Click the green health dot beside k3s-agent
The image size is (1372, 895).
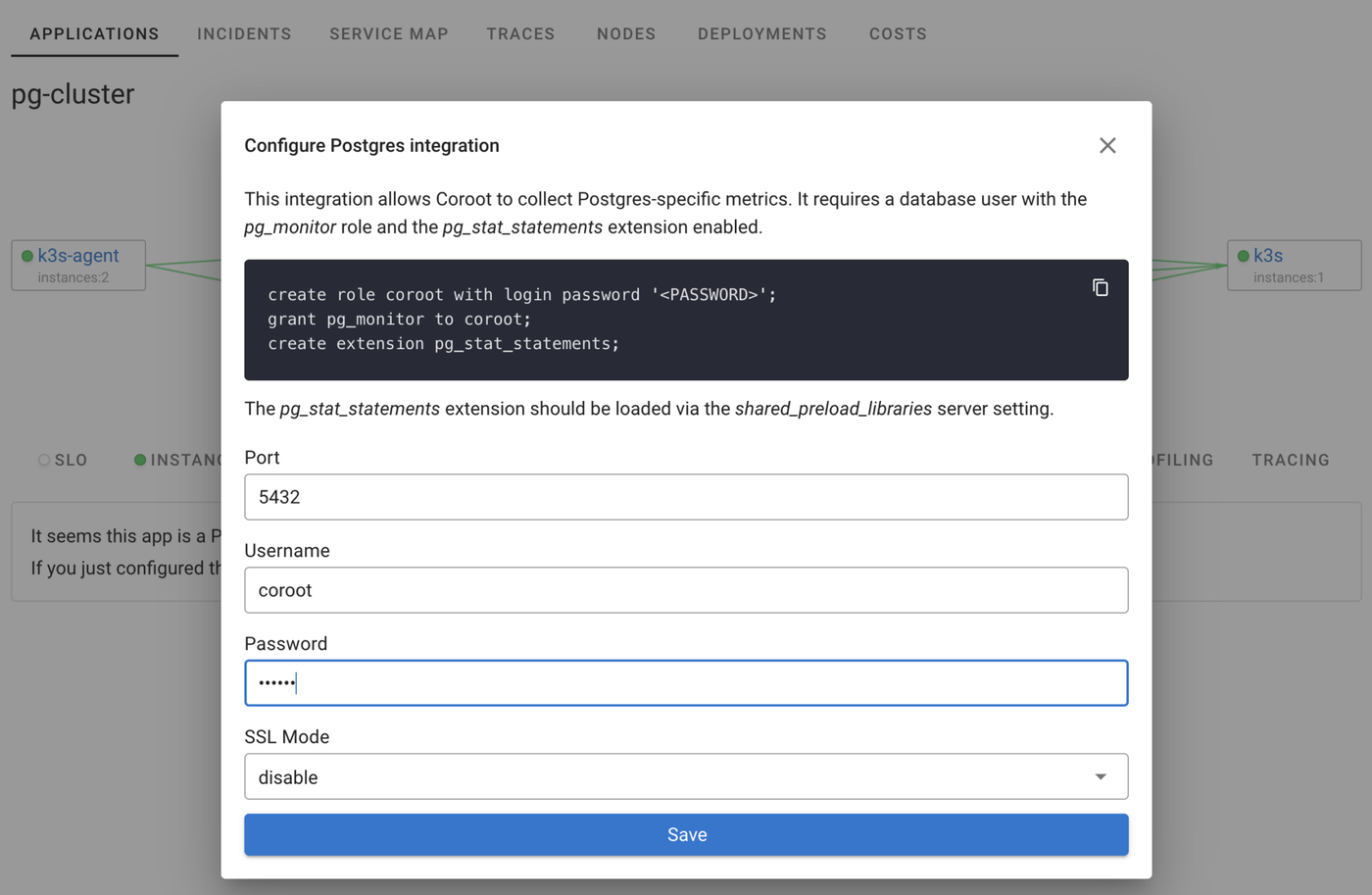[x=24, y=256]
